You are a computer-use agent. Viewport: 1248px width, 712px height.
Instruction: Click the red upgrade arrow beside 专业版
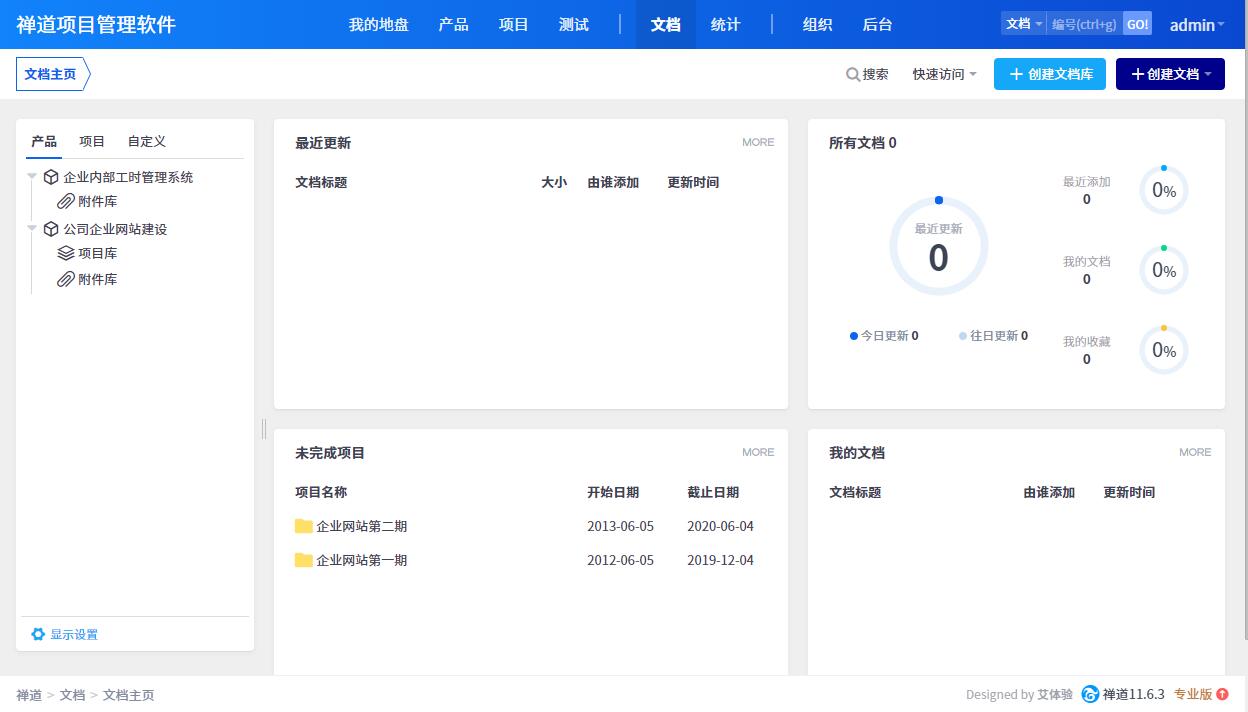pos(1222,694)
